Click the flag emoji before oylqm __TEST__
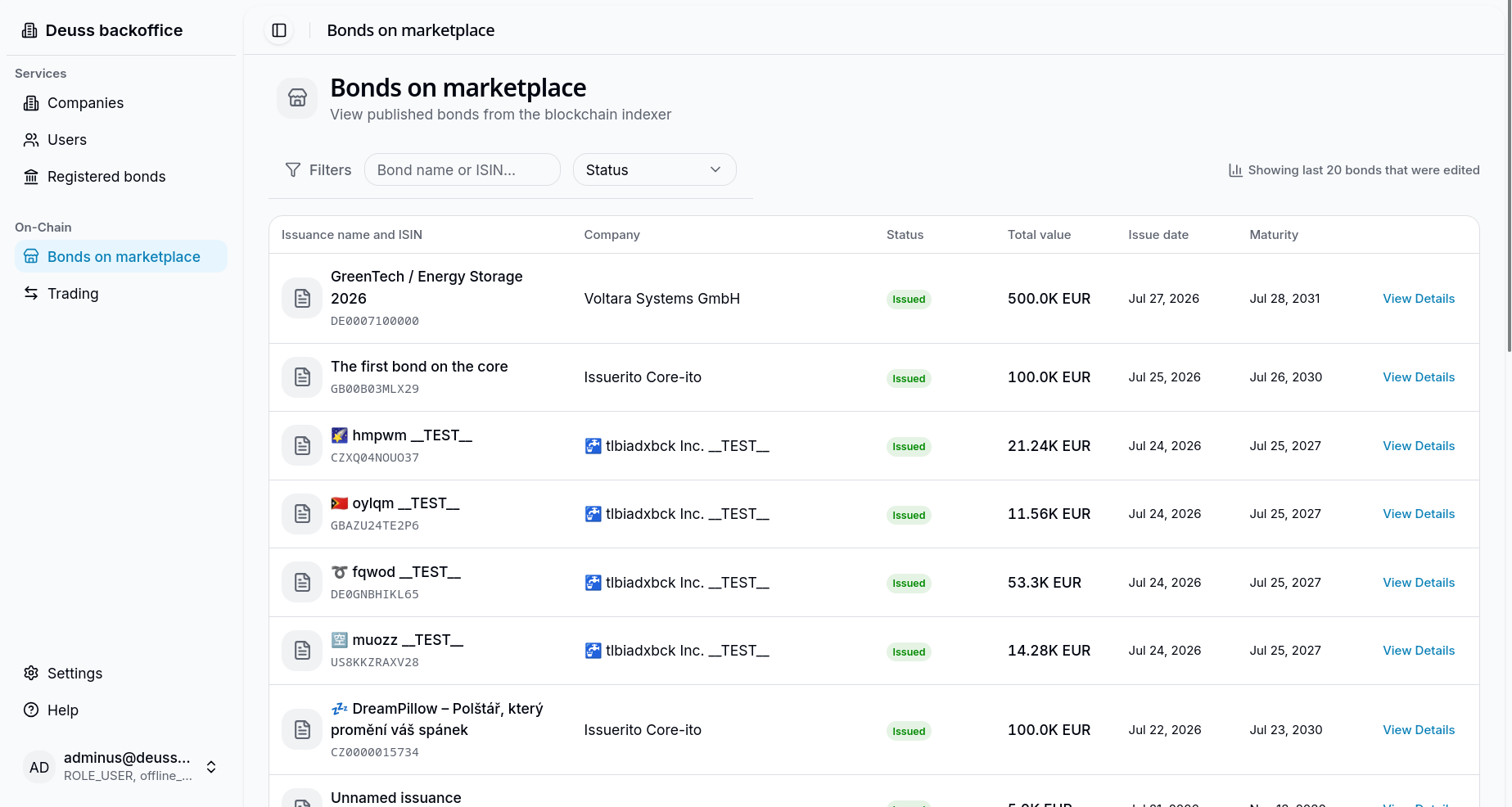The height and width of the screenshot is (807, 1512). [x=339, y=503]
